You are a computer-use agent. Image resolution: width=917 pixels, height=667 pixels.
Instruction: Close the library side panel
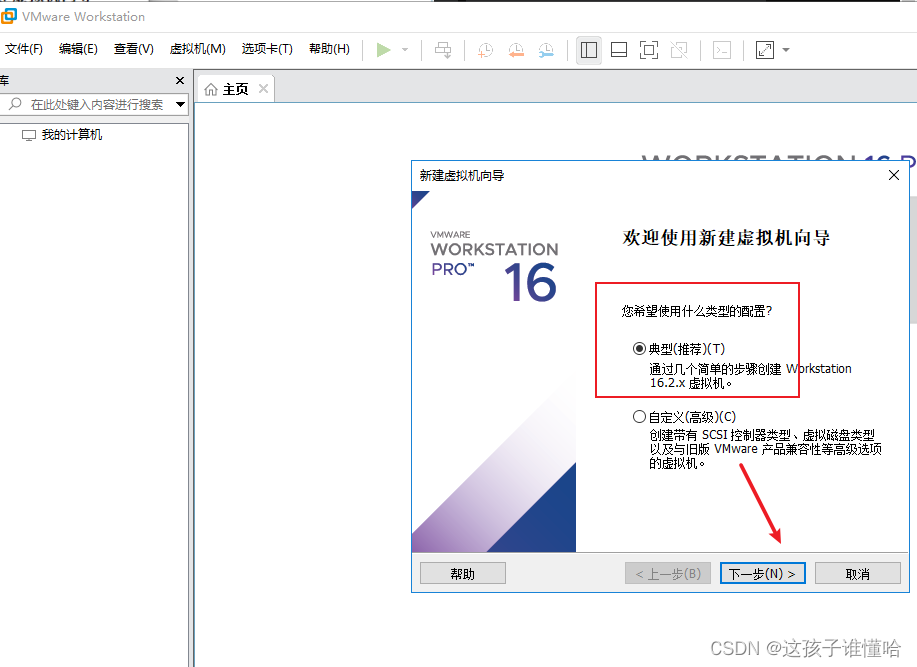coord(180,81)
